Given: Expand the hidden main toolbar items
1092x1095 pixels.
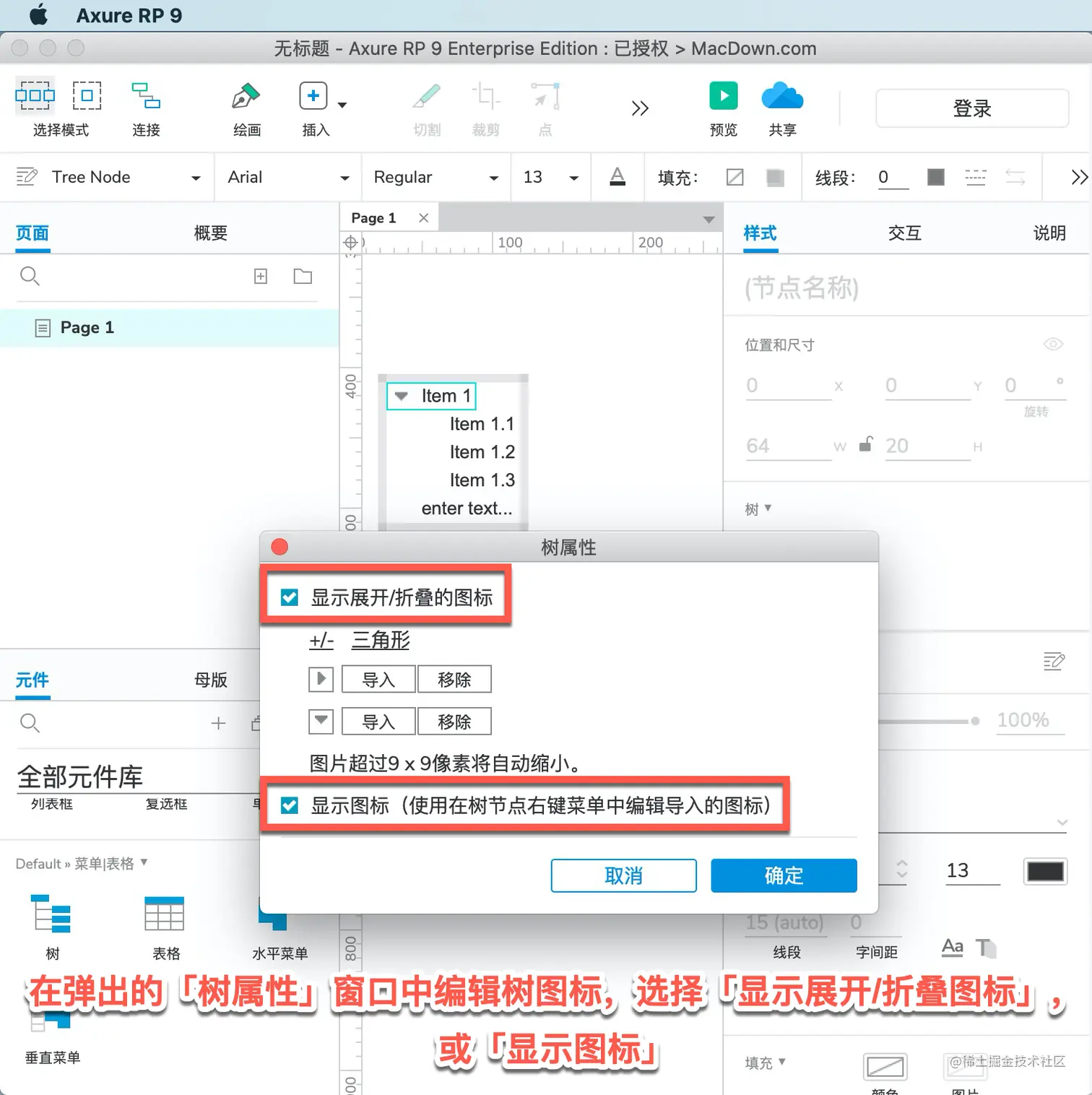Looking at the screenshot, I should pyautogui.click(x=640, y=108).
